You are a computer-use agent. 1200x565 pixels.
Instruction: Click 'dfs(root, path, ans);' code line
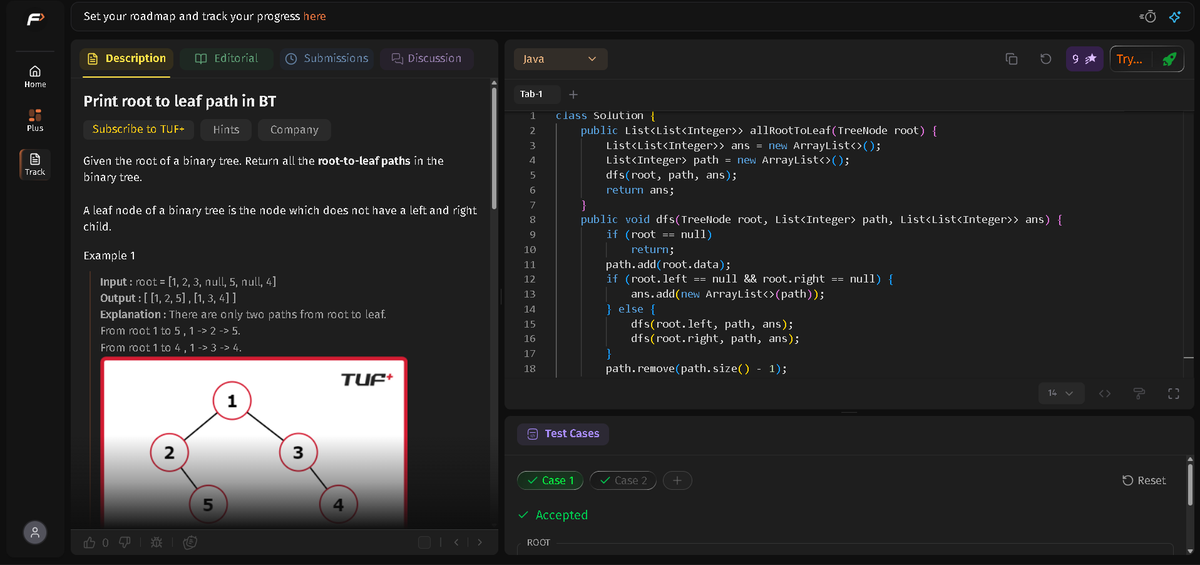coord(671,175)
